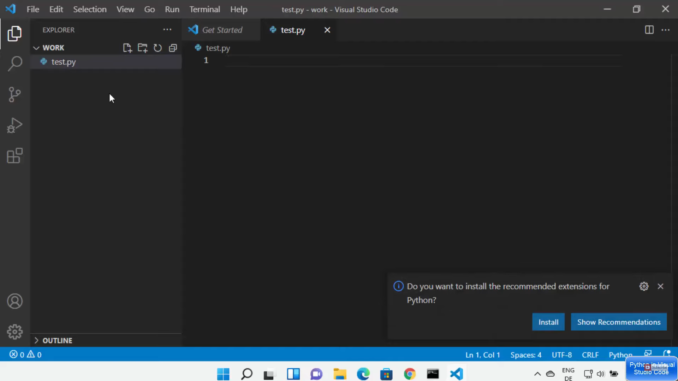Open Task View from taskbar
This screenshot has height=381, width=678.
[x=269, y=374]
